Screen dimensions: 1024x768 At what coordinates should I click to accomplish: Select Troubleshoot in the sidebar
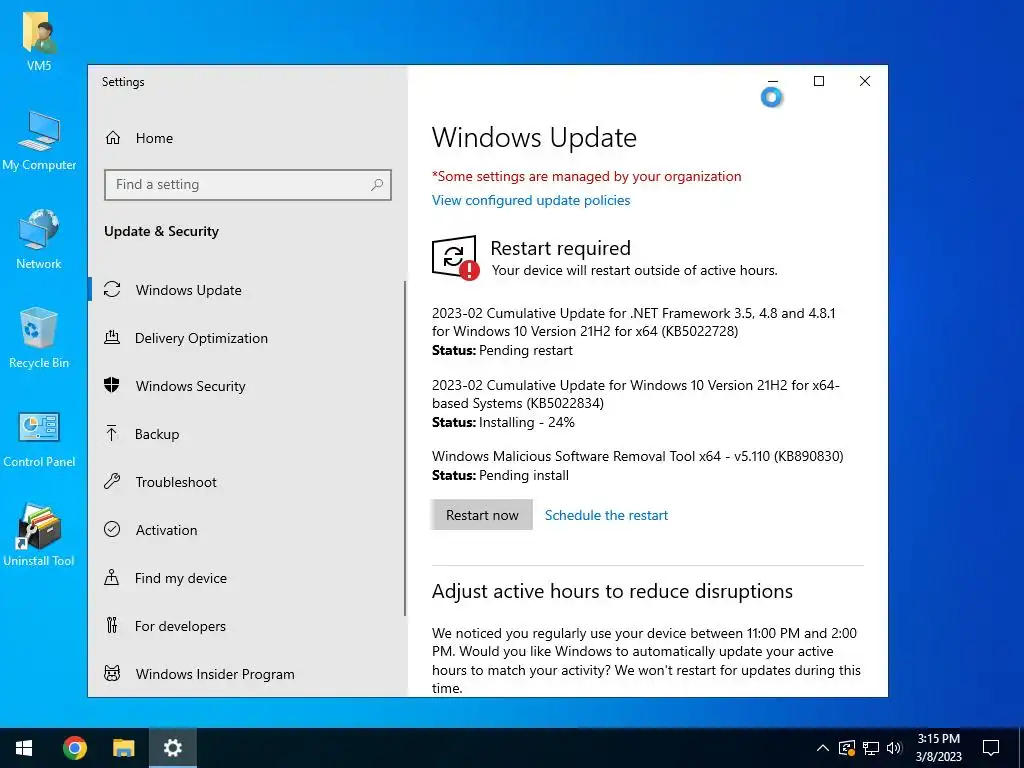pos(247,481)
